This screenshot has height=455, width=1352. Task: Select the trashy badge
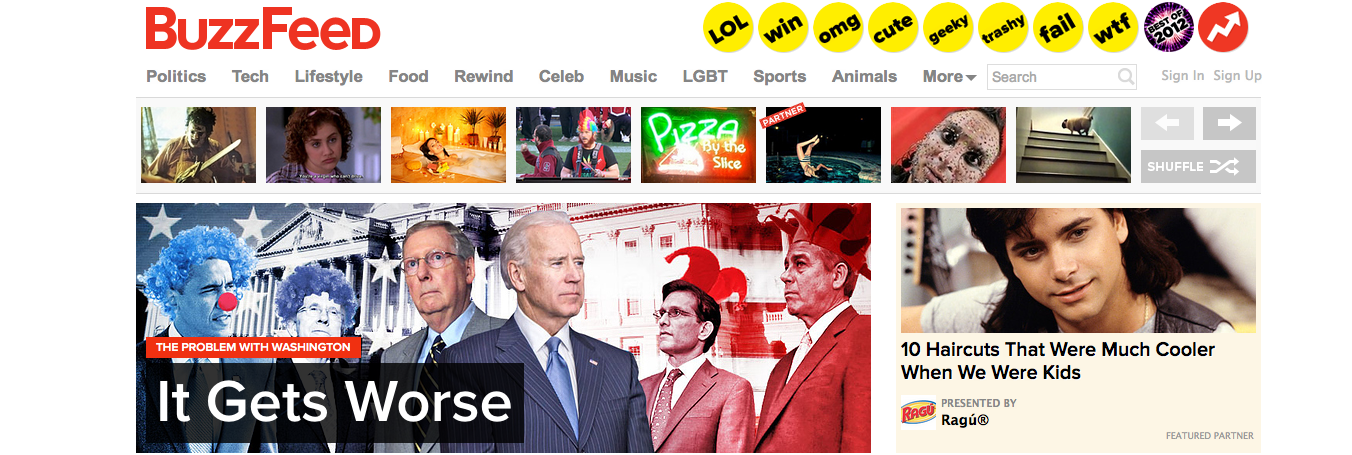click(x=1004, y=28)
